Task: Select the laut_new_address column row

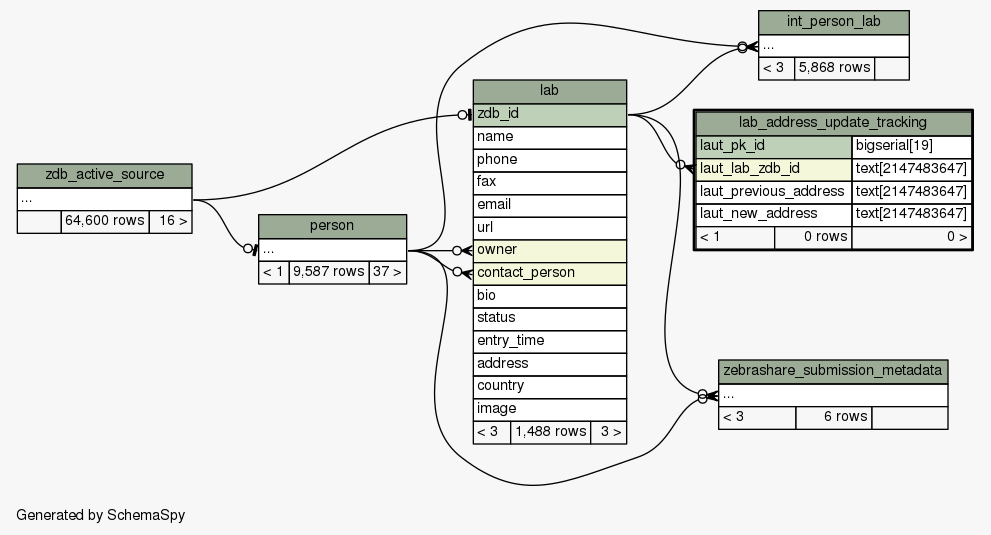Action: coord(773,214)
